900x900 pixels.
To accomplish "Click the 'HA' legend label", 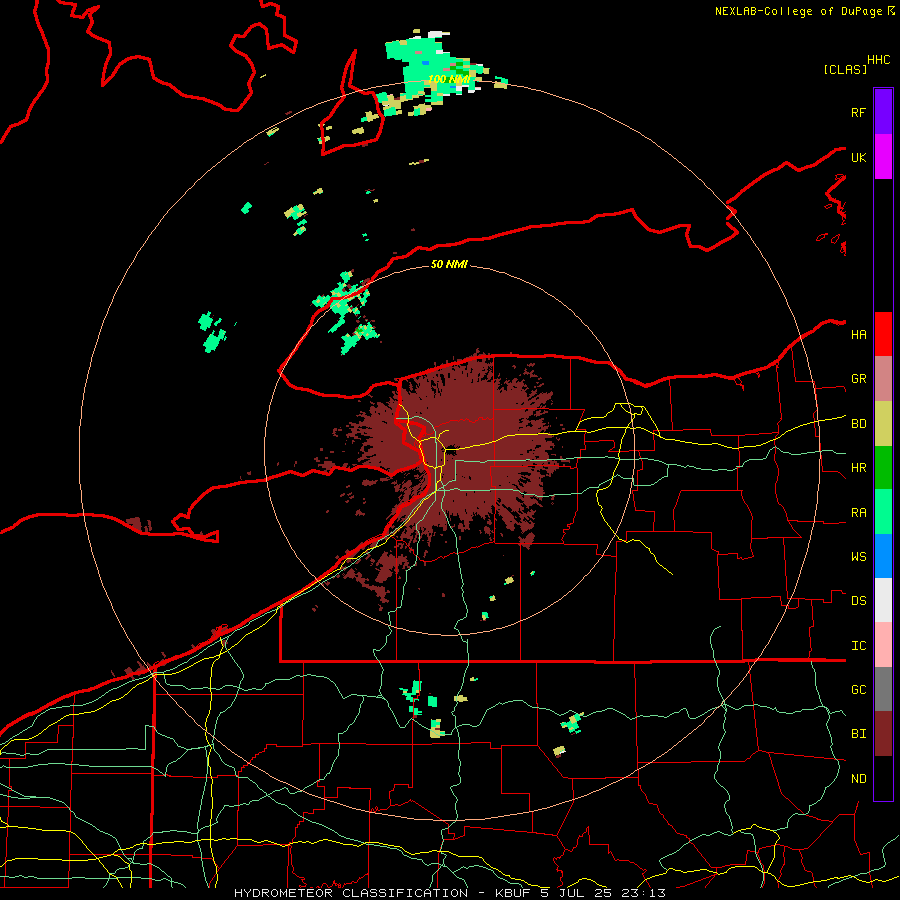I will coord(858,335).
